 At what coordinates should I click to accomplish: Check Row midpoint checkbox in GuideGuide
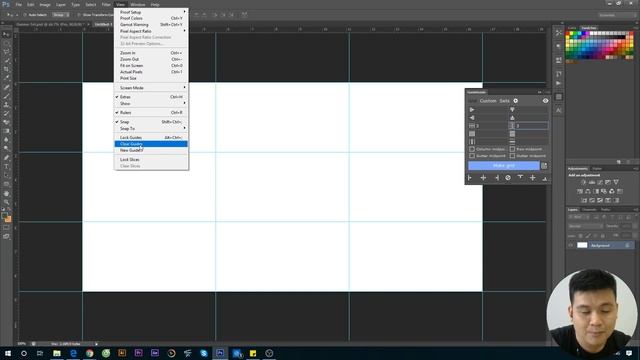pos(512,149)
